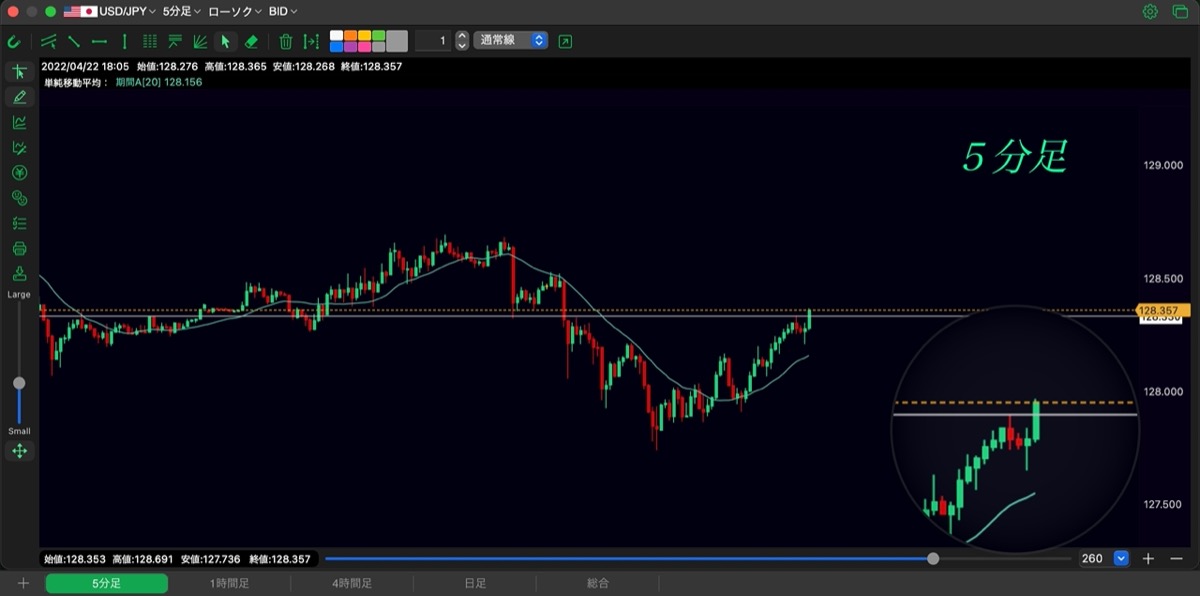Click the pop-out arrow icon in toolbar

point(566,41)
